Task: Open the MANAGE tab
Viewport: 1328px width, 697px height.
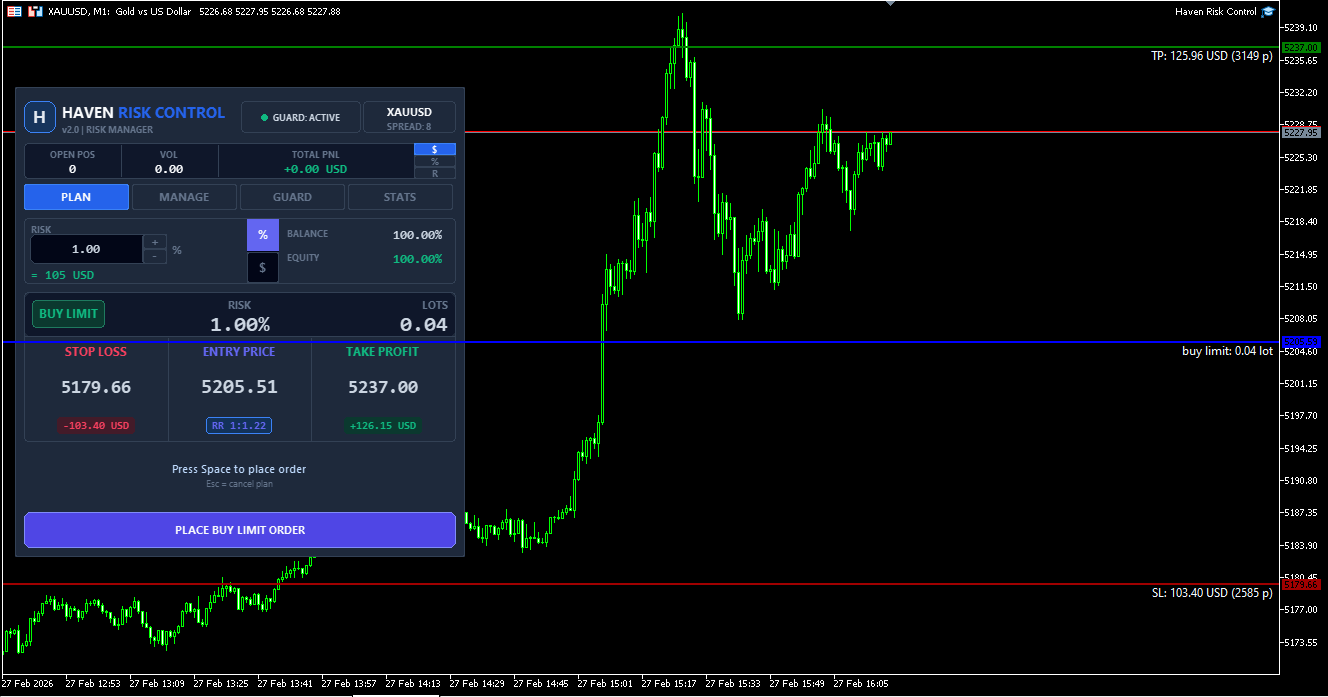Action: pyautogui.click(x=184, y=197)
